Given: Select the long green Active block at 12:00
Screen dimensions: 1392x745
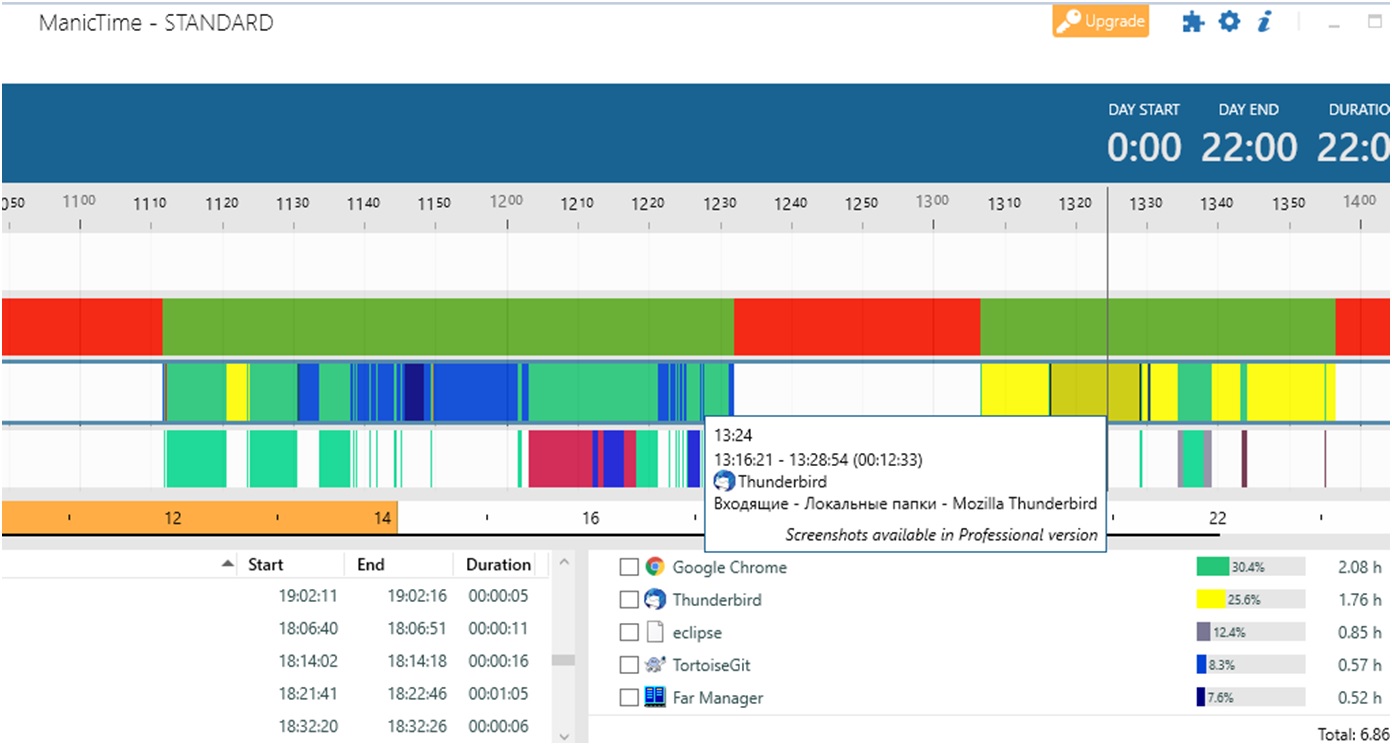Looking at the screenshot, I should click(448, 327).
